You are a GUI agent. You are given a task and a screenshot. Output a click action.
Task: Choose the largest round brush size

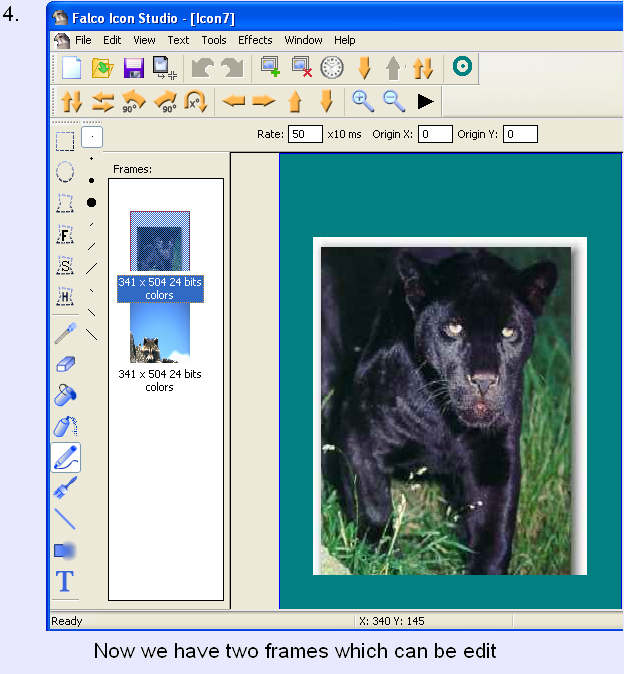pos(91,202)
